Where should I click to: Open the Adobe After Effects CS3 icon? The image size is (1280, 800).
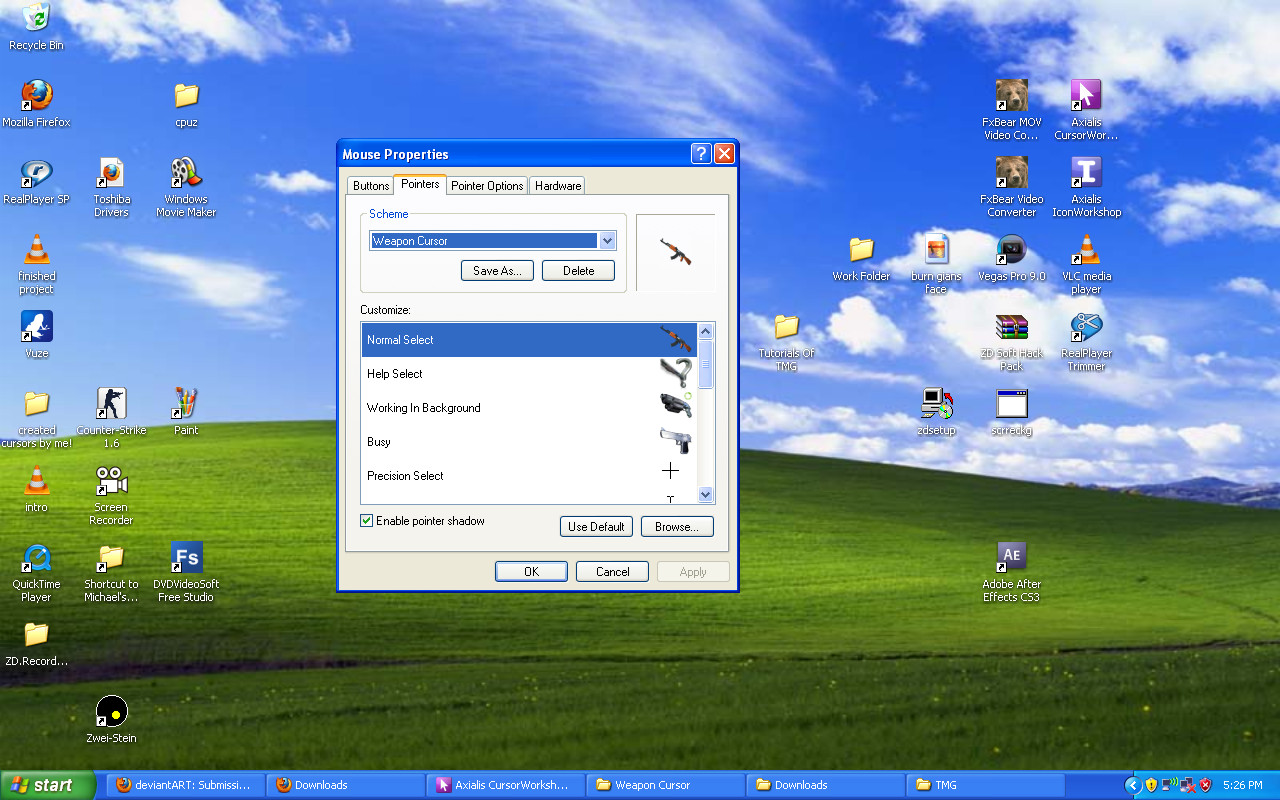pyautogui.click(x=1011, y=558)
